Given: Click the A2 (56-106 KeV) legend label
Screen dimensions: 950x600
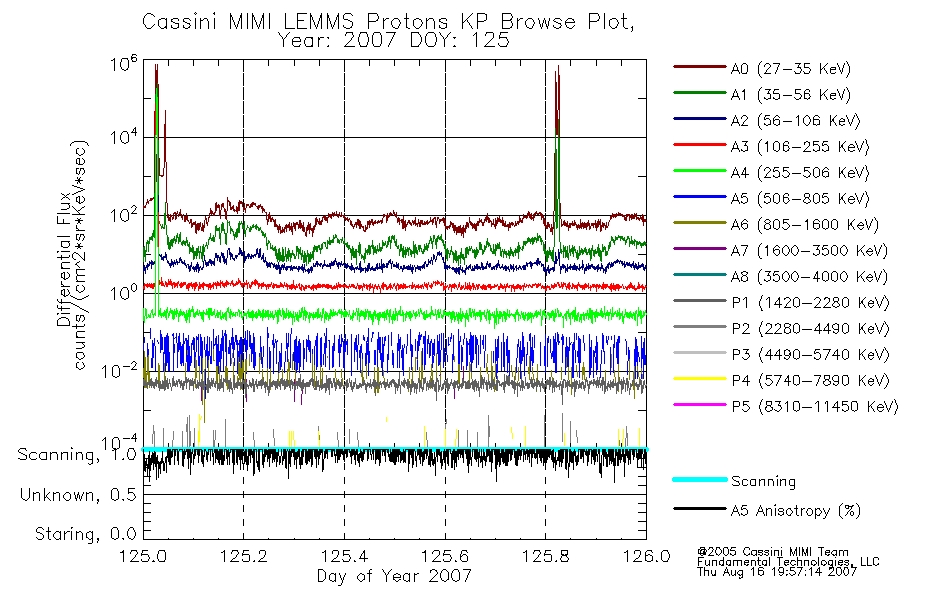Looking at the screenshot, I should [x=795, y=121].
